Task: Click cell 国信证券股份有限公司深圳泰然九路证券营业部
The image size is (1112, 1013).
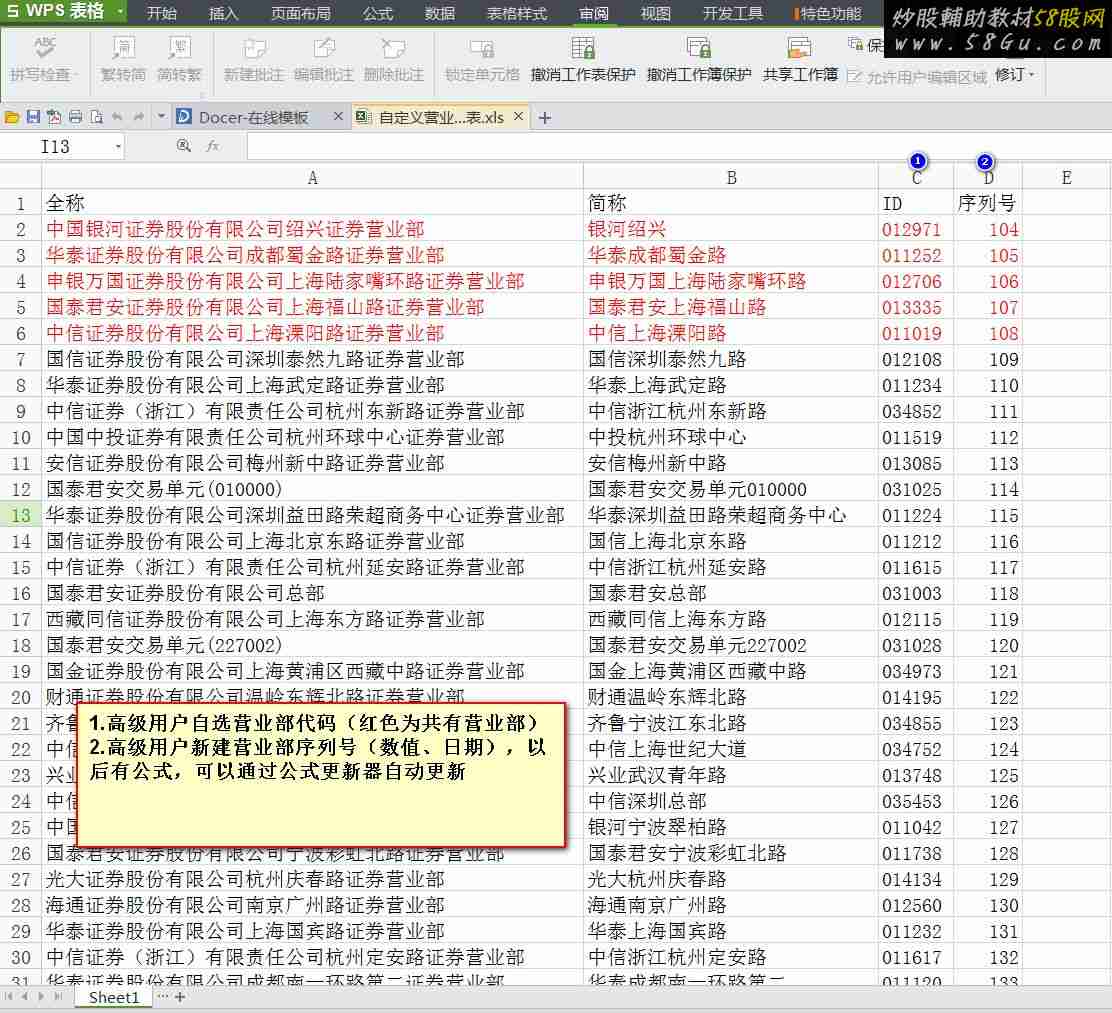Action: (312, 359)
